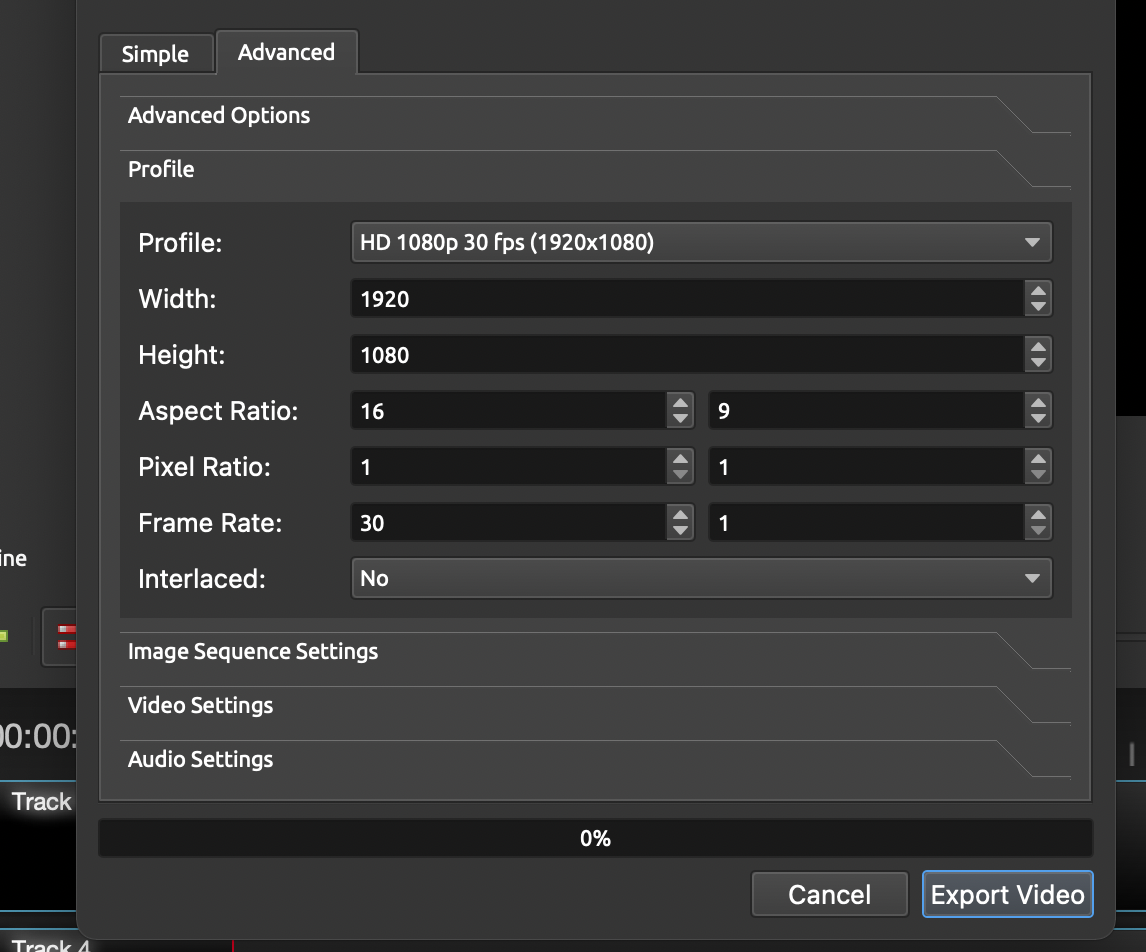Increment Frame Rate numerator value
The image size is (1146, 952).
pos(680,514)
